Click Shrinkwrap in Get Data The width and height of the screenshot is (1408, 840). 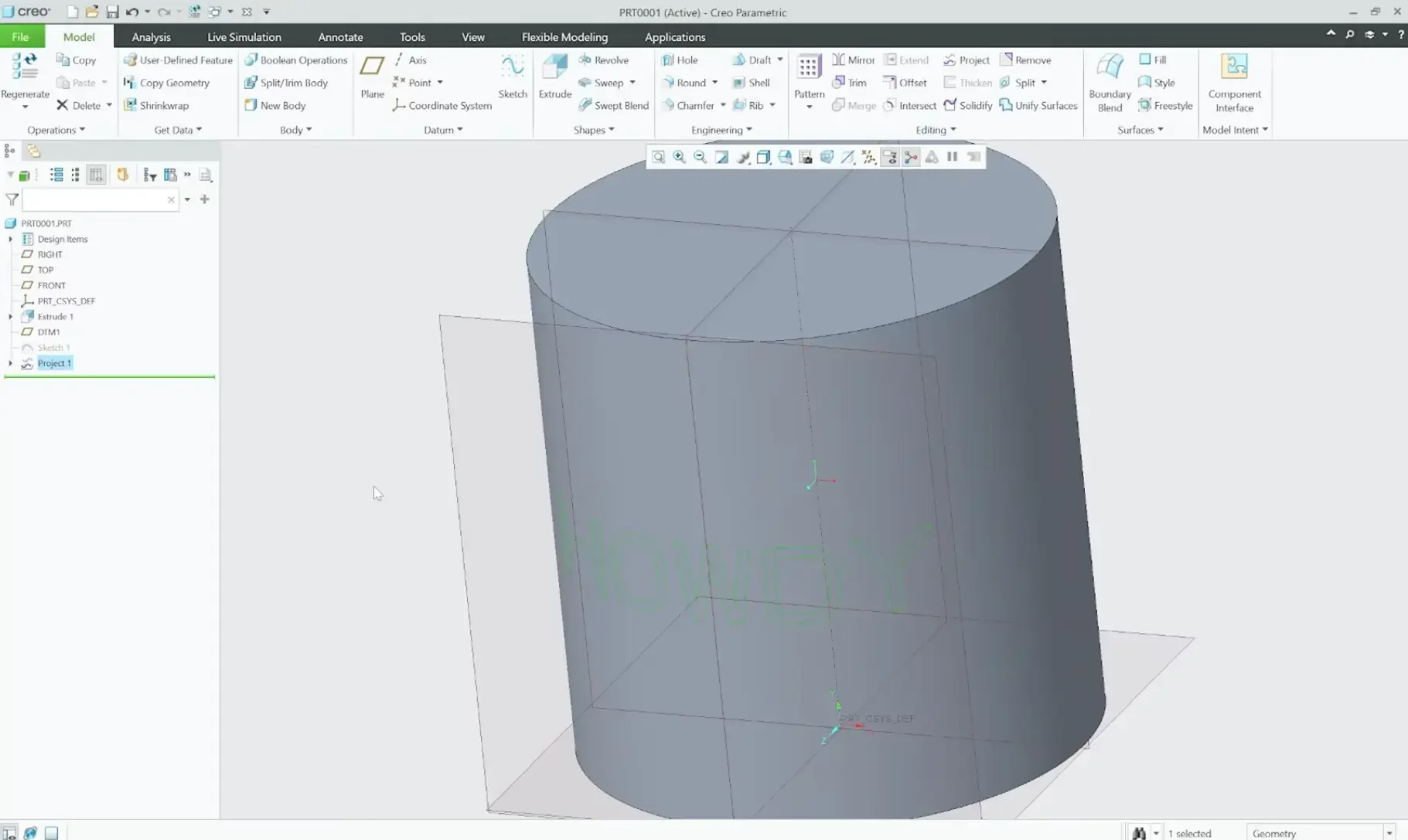coord(156,105)
